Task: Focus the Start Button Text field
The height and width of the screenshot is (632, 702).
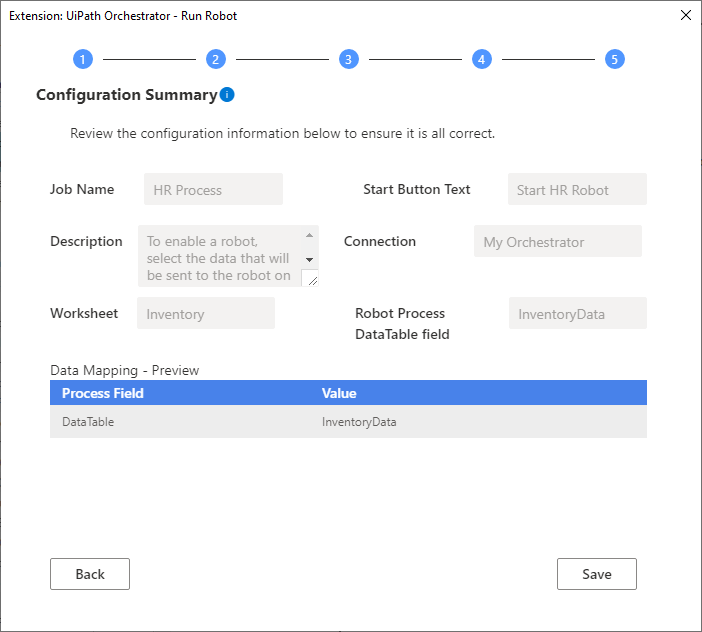Action: [577, 189]
